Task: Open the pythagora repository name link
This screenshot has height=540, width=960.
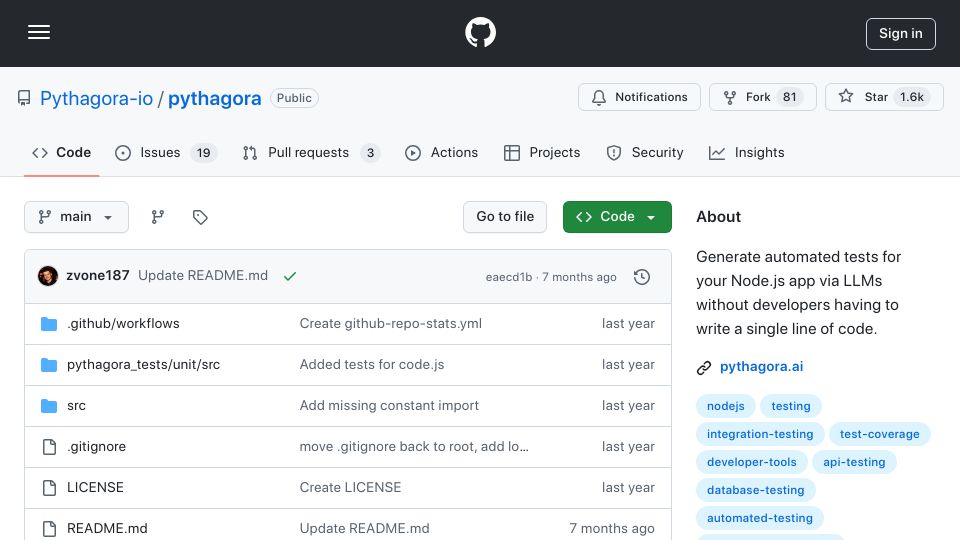Action: click(215, 98)
